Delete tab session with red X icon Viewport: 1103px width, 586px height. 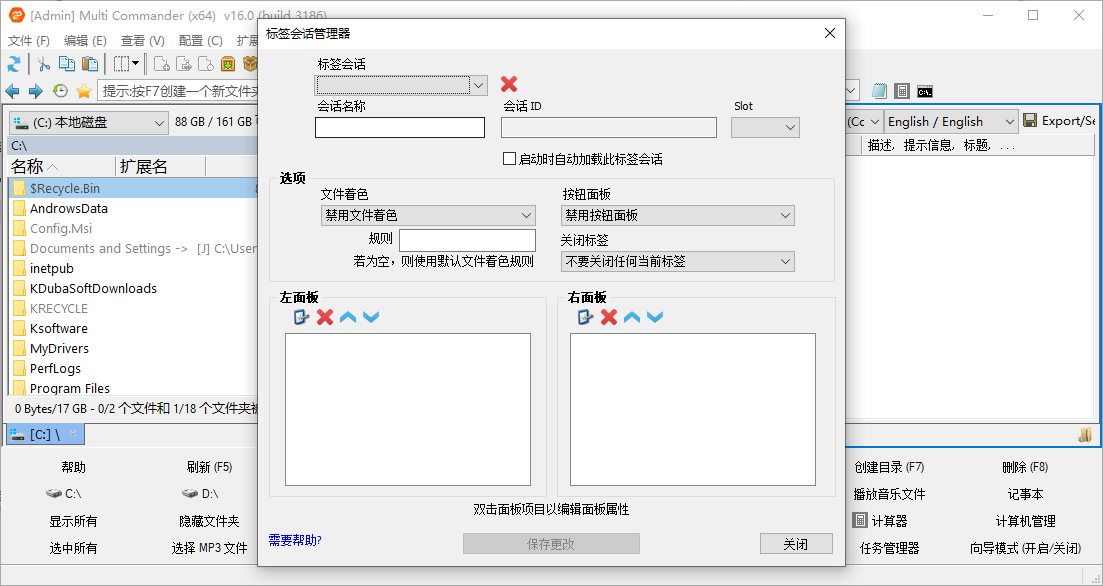coord(509,84)
